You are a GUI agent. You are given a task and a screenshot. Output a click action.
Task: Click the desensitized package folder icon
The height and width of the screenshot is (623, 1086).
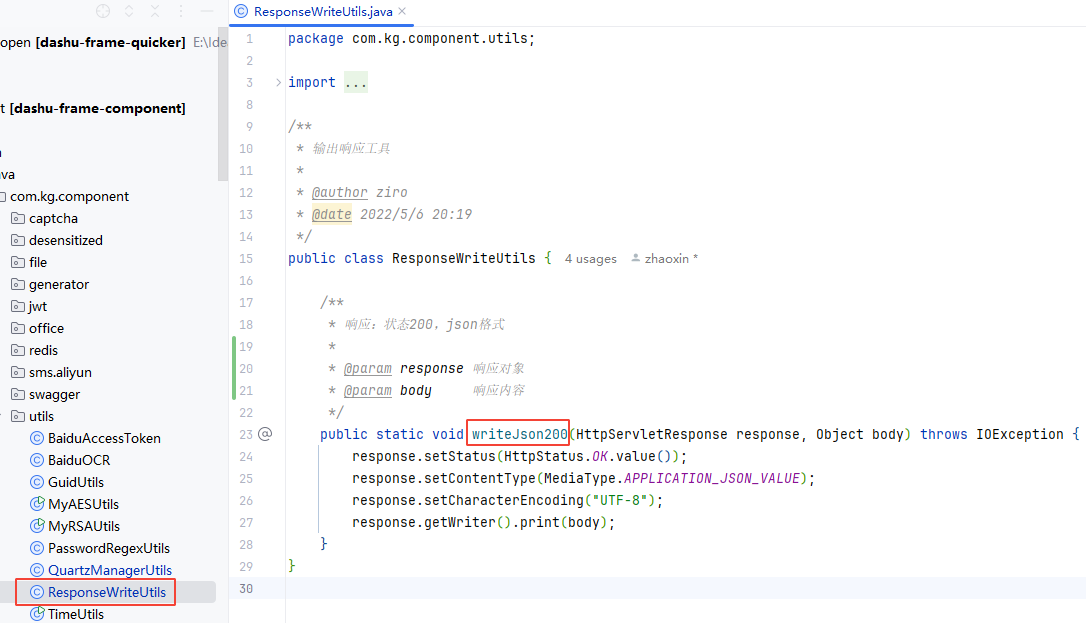coord(18,240)
